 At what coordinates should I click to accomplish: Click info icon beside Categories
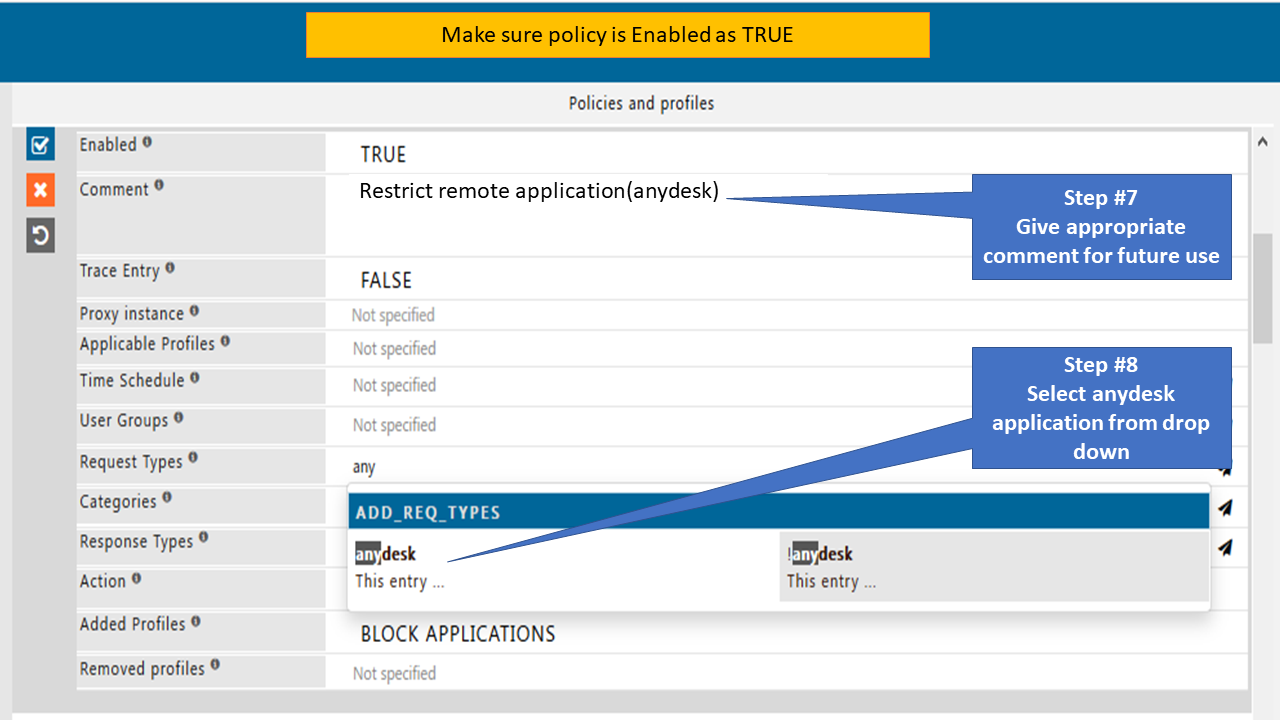click(x=167, y=498)
